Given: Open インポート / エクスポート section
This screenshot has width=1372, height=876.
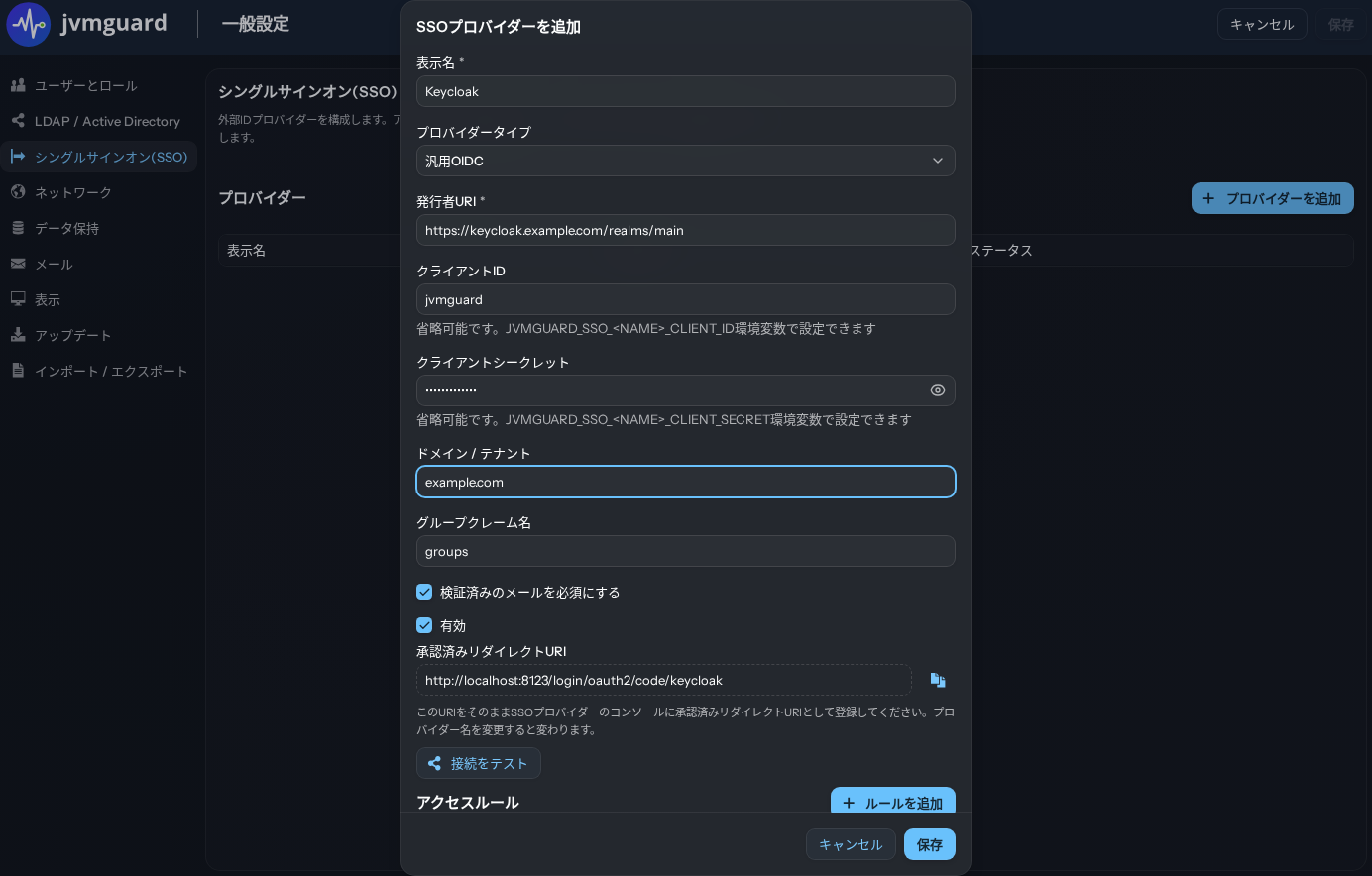Looking at the screenshot, I should [99, 371].
